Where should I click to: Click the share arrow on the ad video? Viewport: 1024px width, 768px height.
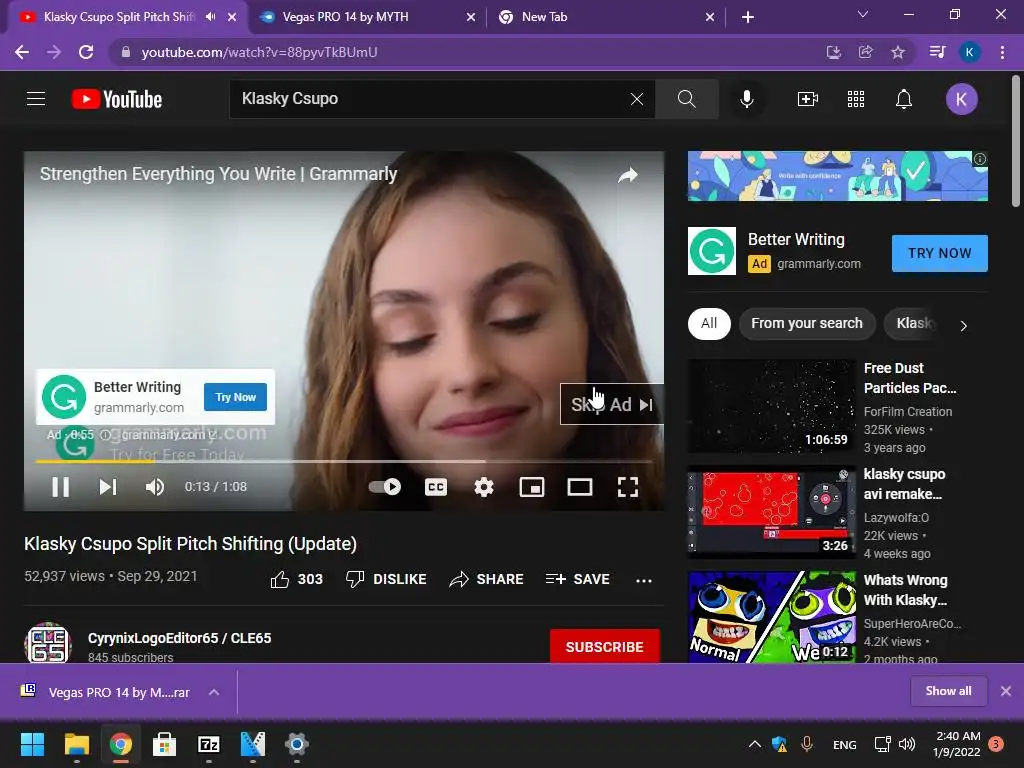click(628, 175)
